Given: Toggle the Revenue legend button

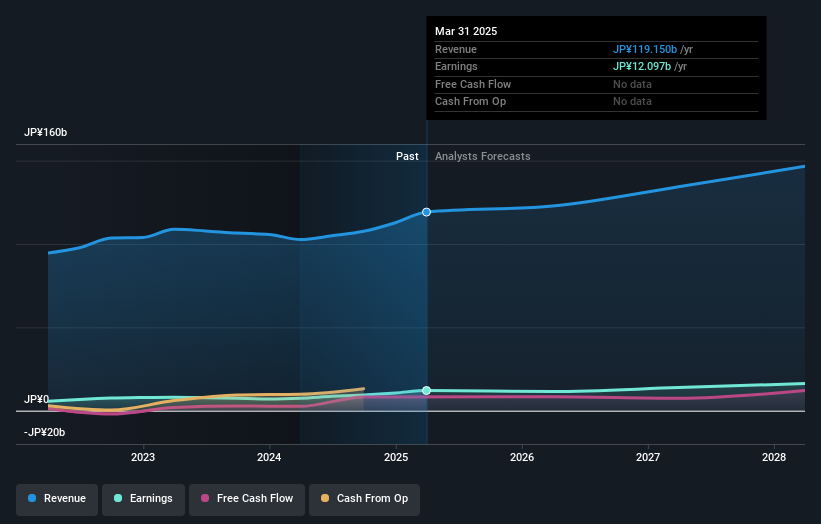Looking at the screenshot, I should (x=57, y=499).
